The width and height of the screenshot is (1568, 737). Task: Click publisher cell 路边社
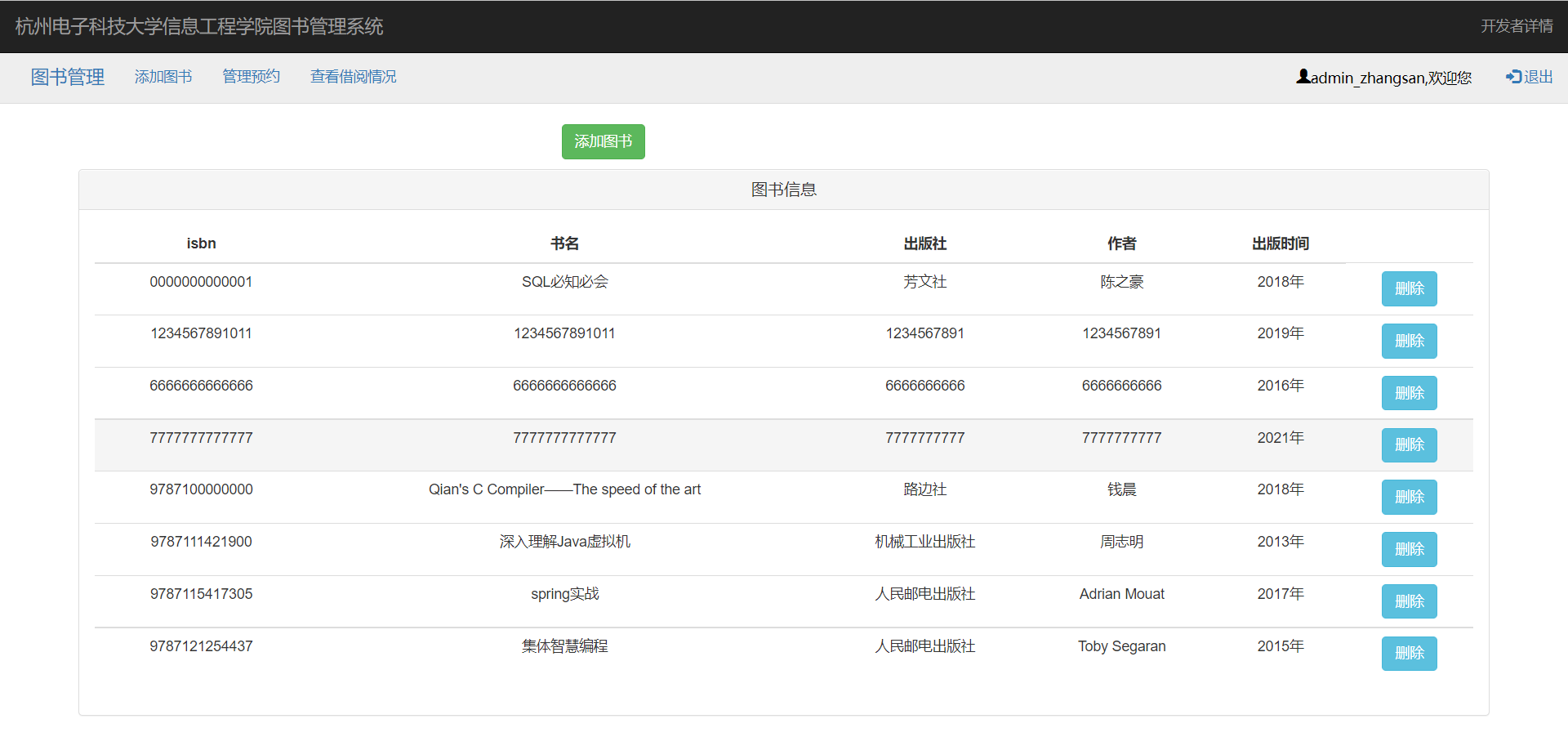coord(925,489)
